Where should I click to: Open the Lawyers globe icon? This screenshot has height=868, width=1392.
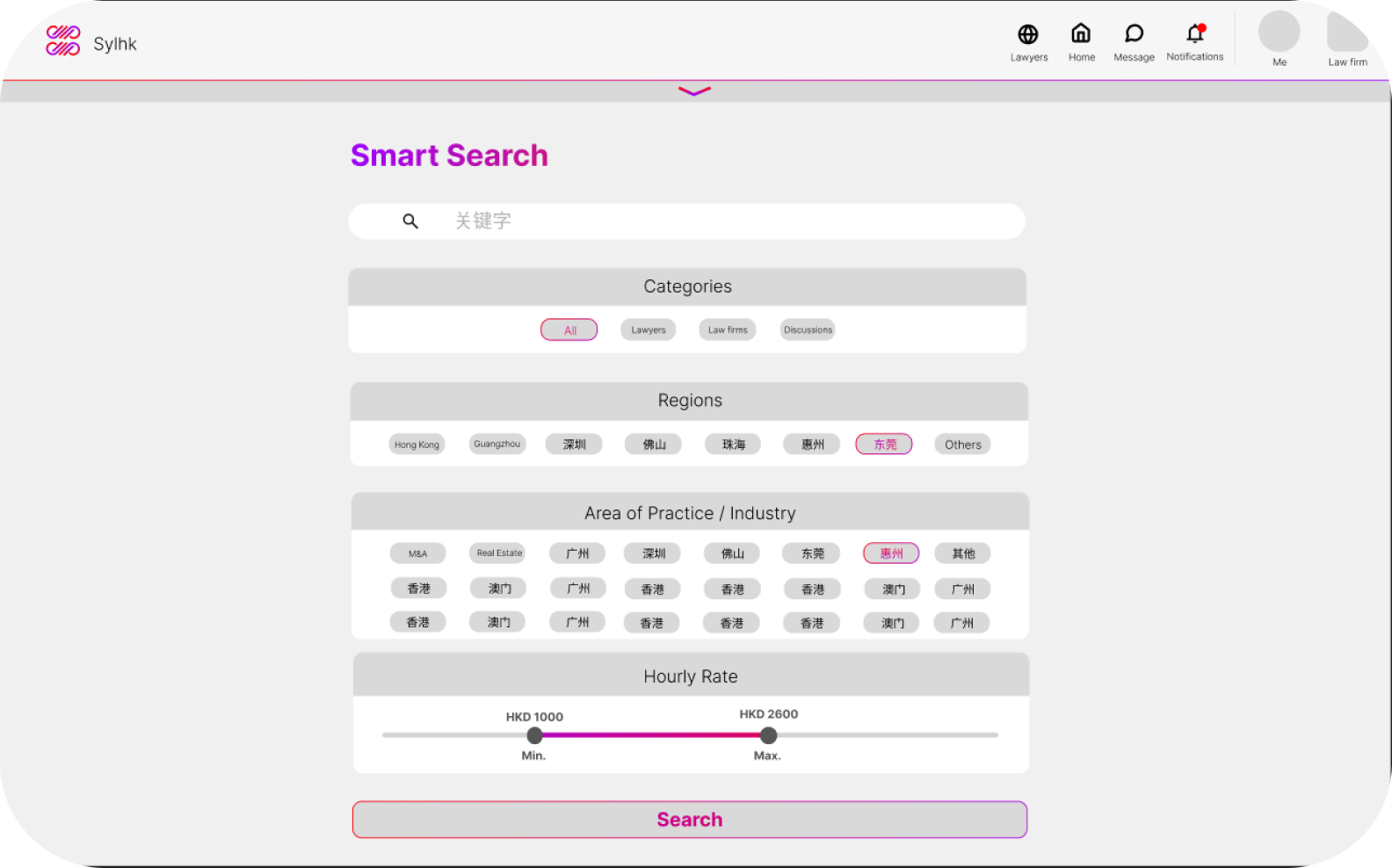coord(1027,34)
